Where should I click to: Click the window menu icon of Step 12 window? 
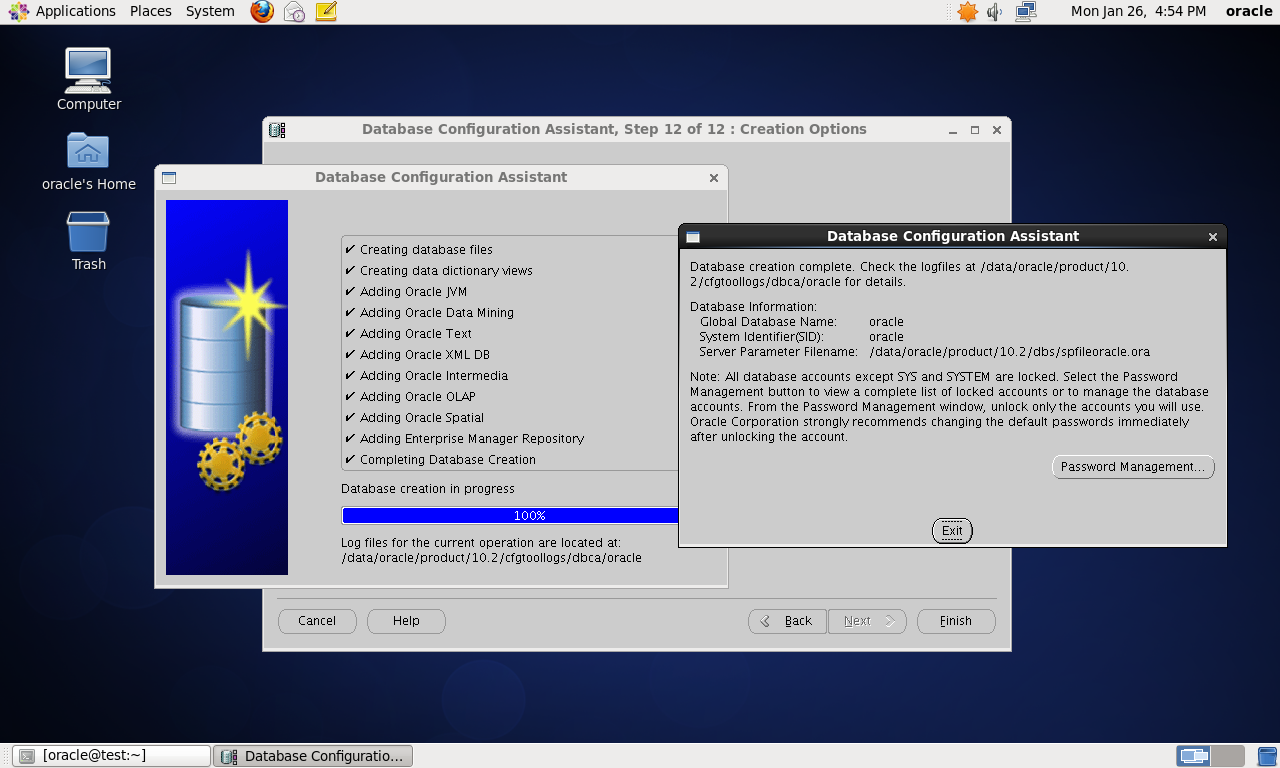pos(277,130)
